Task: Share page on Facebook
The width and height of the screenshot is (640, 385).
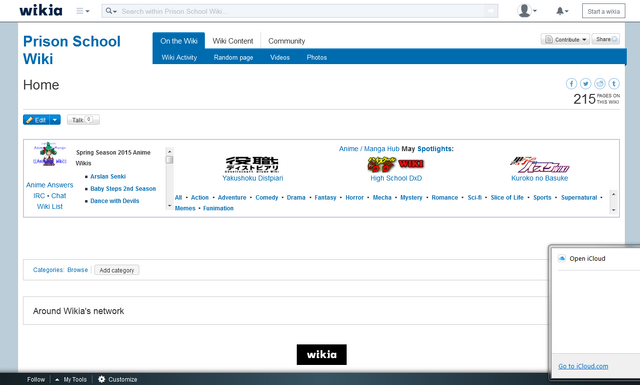Action: pos(571,84)
